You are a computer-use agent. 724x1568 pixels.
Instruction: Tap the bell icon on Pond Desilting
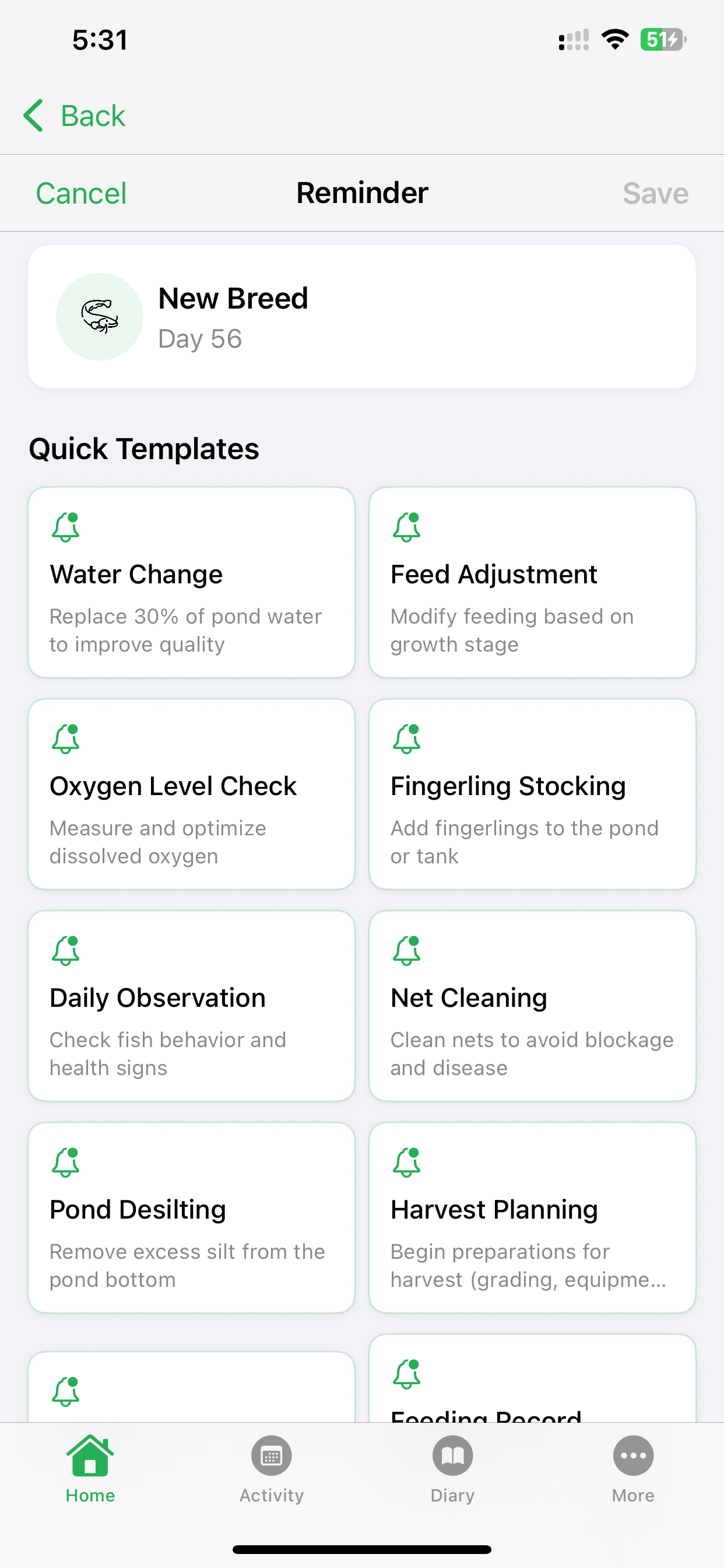pos(66,1162)
